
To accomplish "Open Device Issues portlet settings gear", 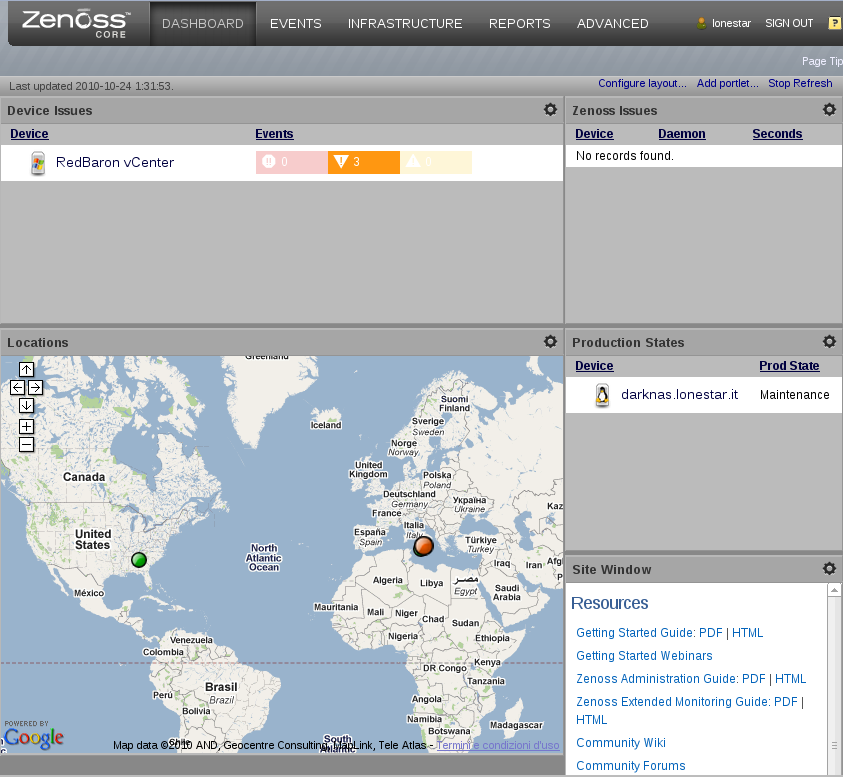I will tap(550, 110).
